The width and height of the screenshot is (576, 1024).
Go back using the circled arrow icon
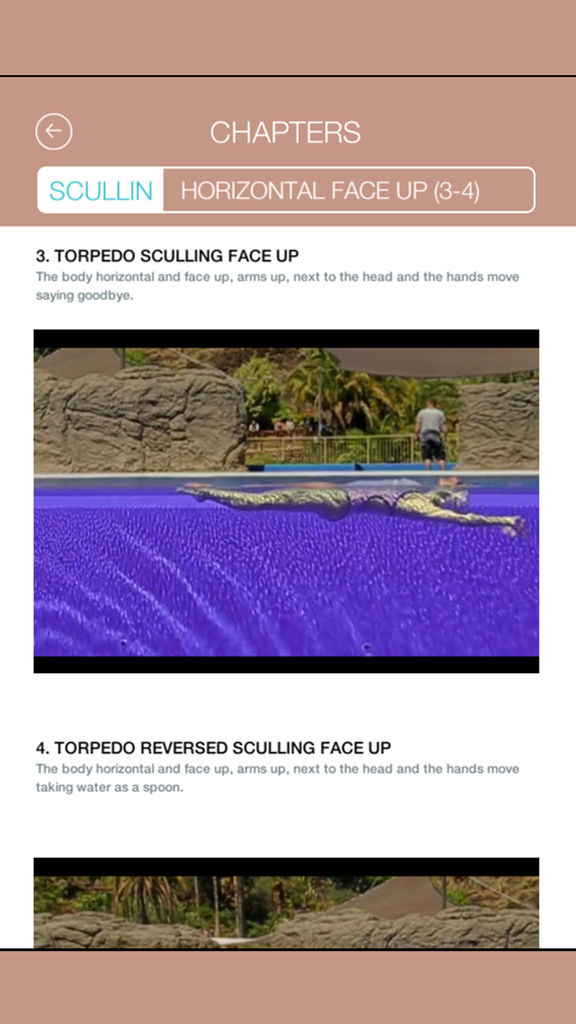(x=54, y=132)
